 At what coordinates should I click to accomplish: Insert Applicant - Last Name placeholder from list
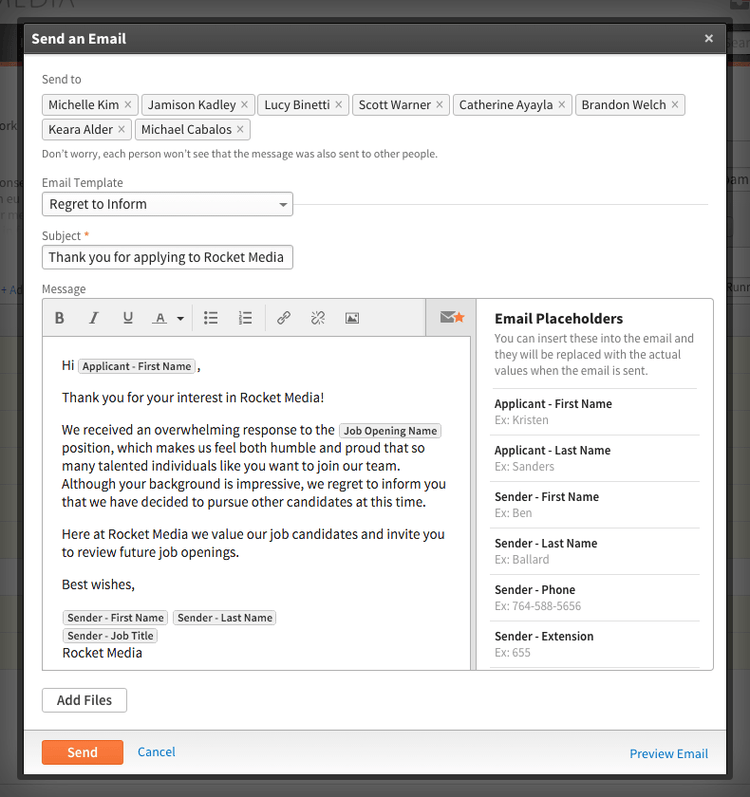(595, 458)
